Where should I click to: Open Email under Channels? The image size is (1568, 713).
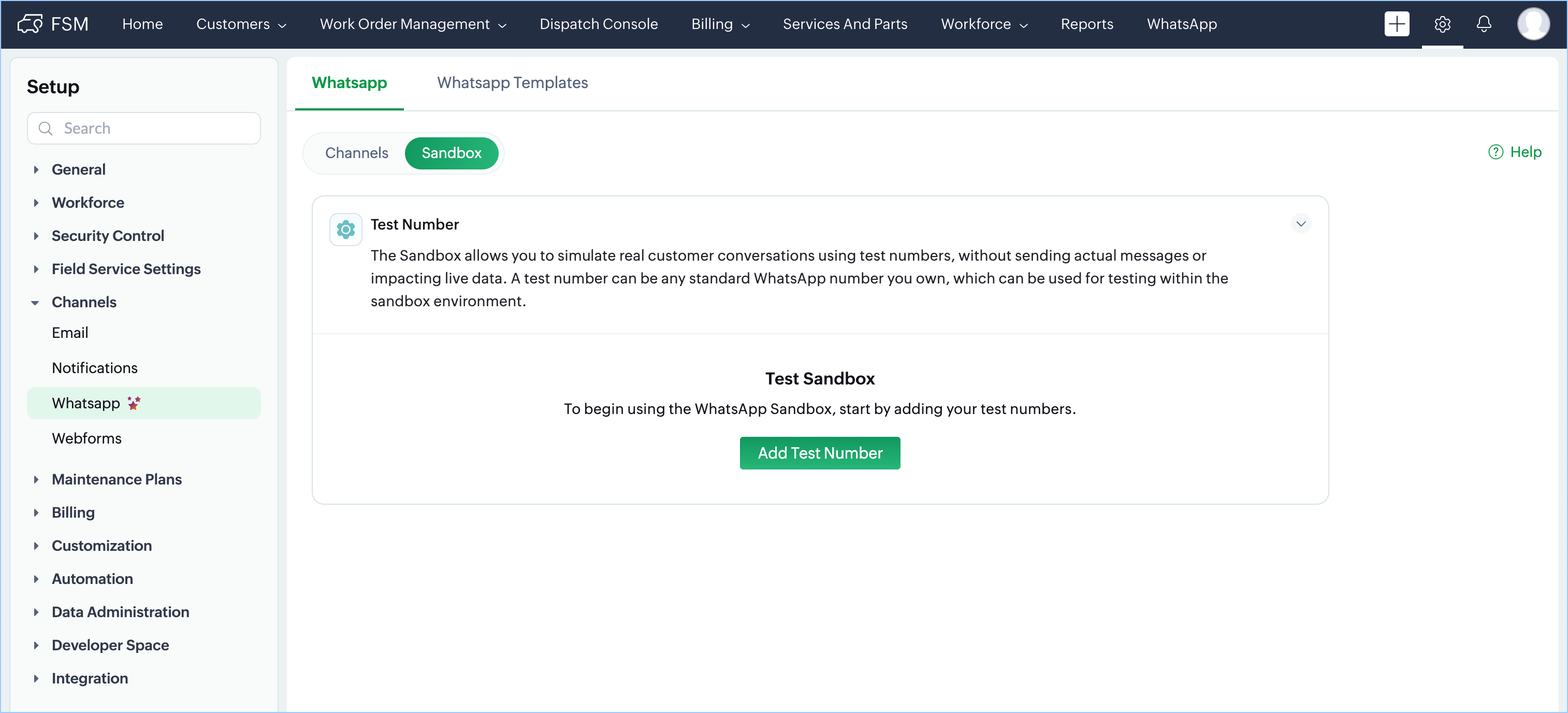pos(70,333)
